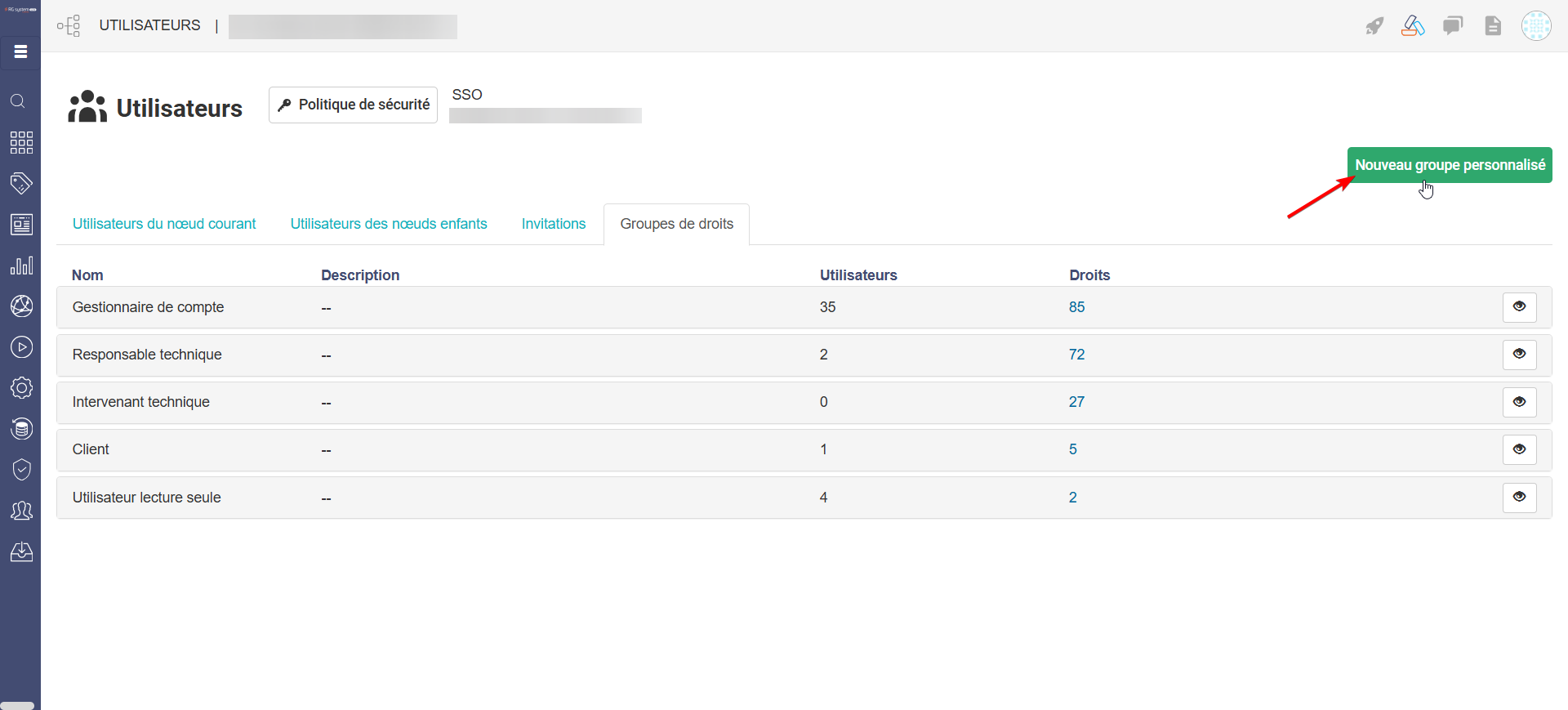View rights for Gestionnaire de compte group

pyautogui.click(x=1519, y=307)
